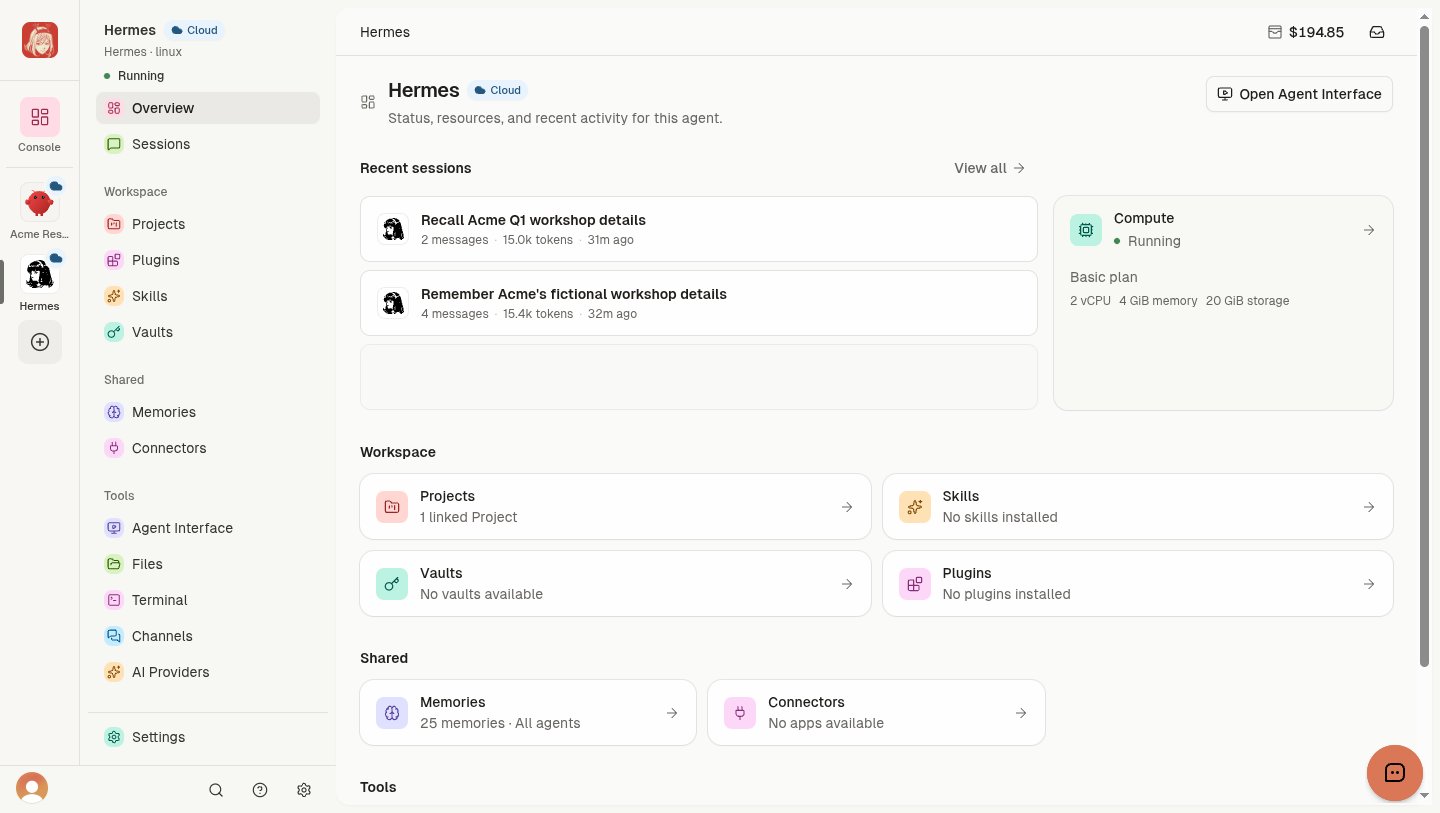The width and height of the screenshot is (1440, 813).
Task: Click the overview grid icon beside Hermes heading
Action: pyautogui.click(x=368, y=102)
